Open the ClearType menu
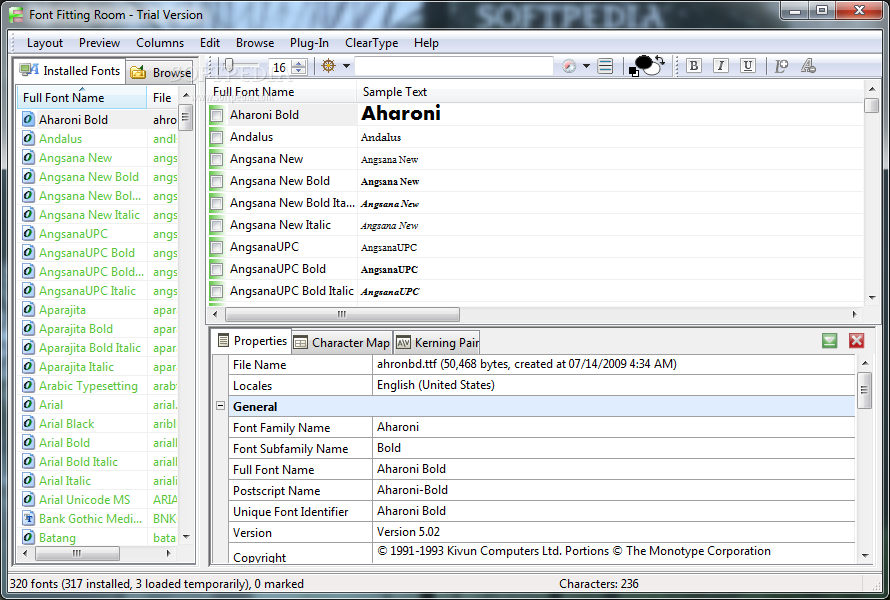The width and height of the screenshot is (890, 600). point(372,43)
